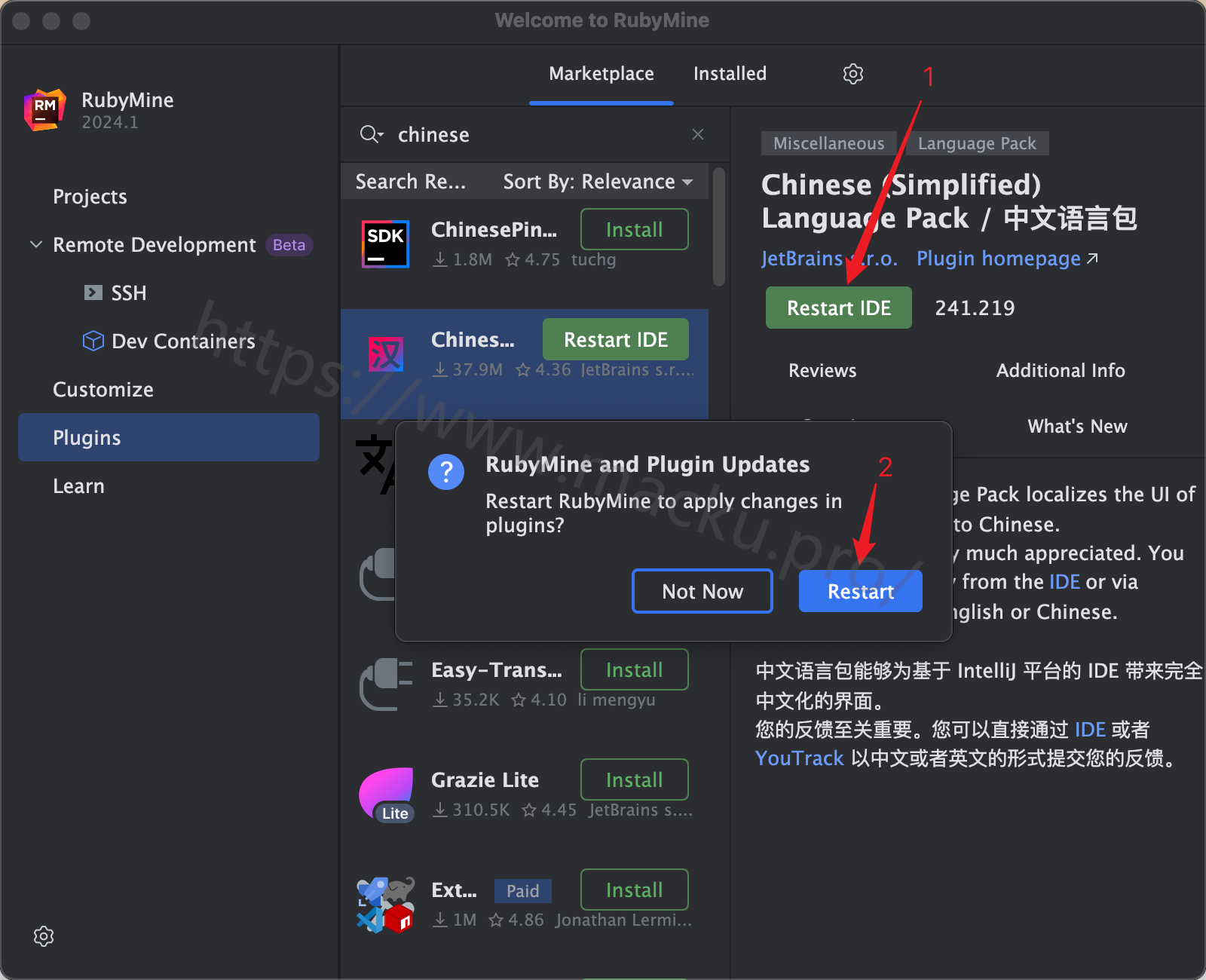Clear the search field with X icon
The width and height of the screenshot is (1206, 980).
(x=698, y=134)
